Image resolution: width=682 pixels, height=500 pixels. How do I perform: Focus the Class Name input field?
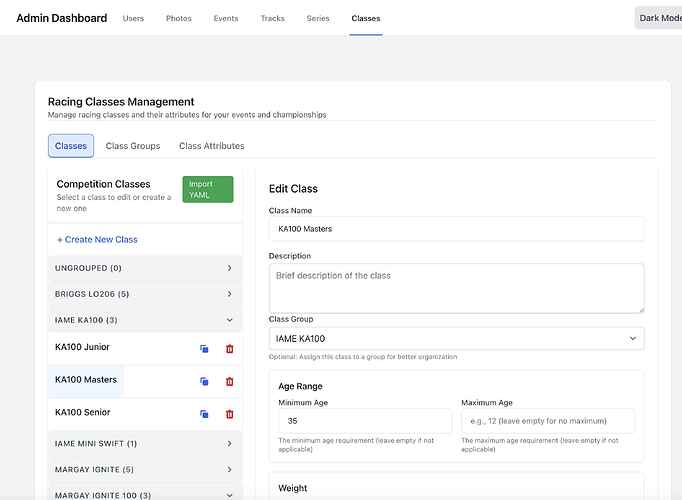pyautogui.click(x=456, y=229)
